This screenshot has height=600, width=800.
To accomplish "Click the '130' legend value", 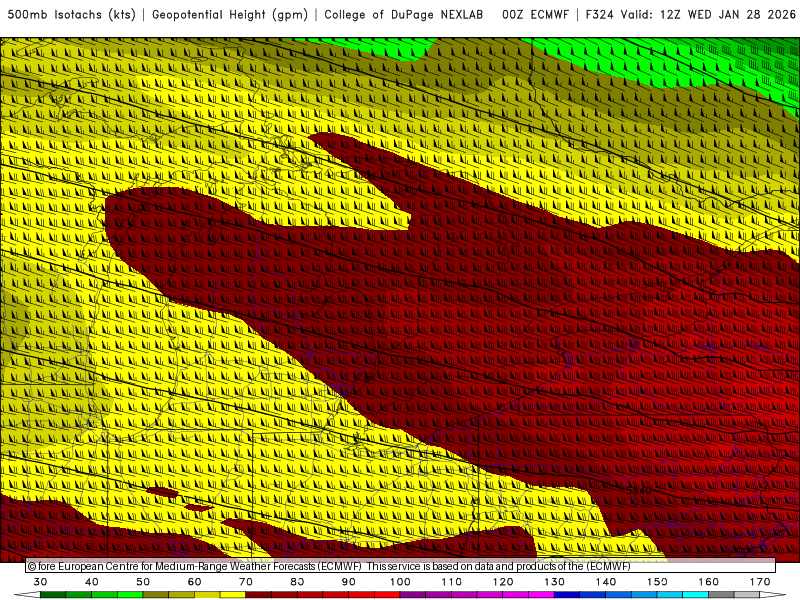I will pyautogui.click(x=554, y=582).
